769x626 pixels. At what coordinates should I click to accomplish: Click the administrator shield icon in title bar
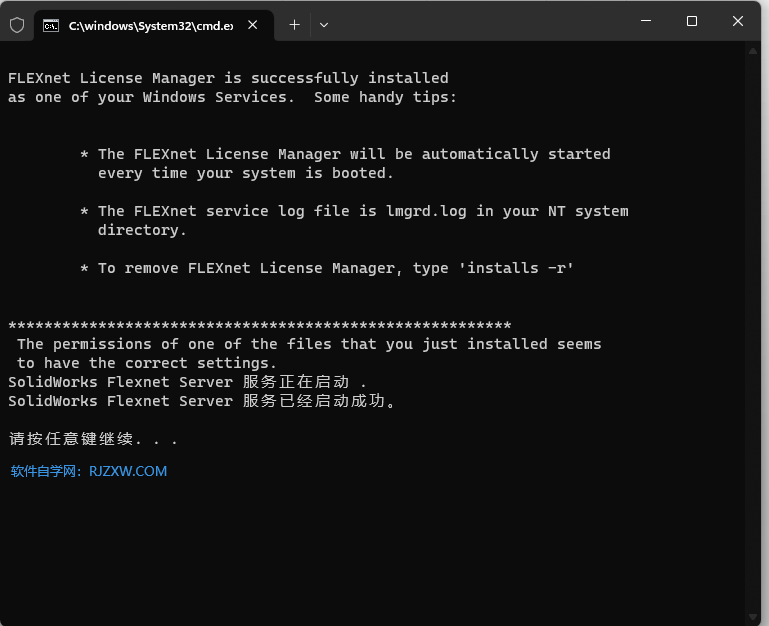(x=17, y=25)
